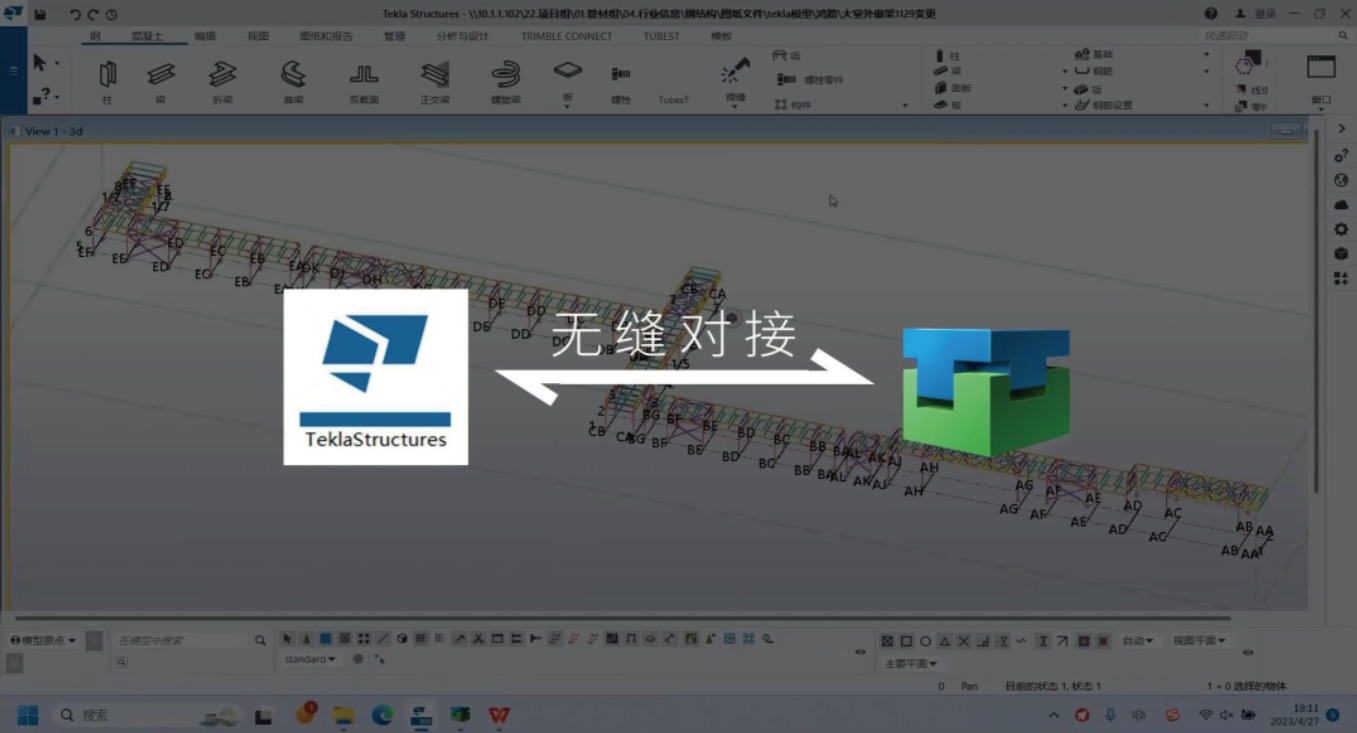Toggle the X intersection snap switch
The height and width of the screenshot is (733, 1357).
(963, 641)
